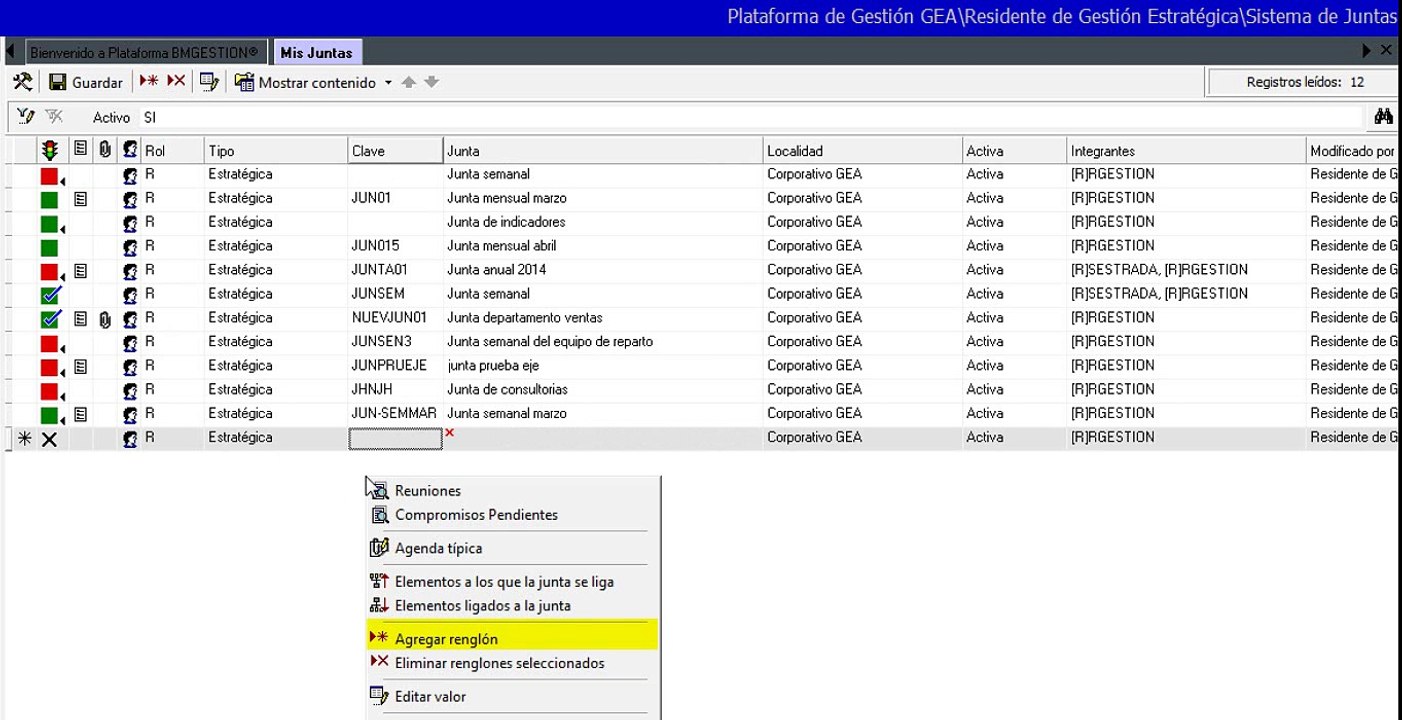This screenshot has width=1402, height=720.
Task: Click the gray down arrow in toolbar
Action: click(x=432, y=82)
